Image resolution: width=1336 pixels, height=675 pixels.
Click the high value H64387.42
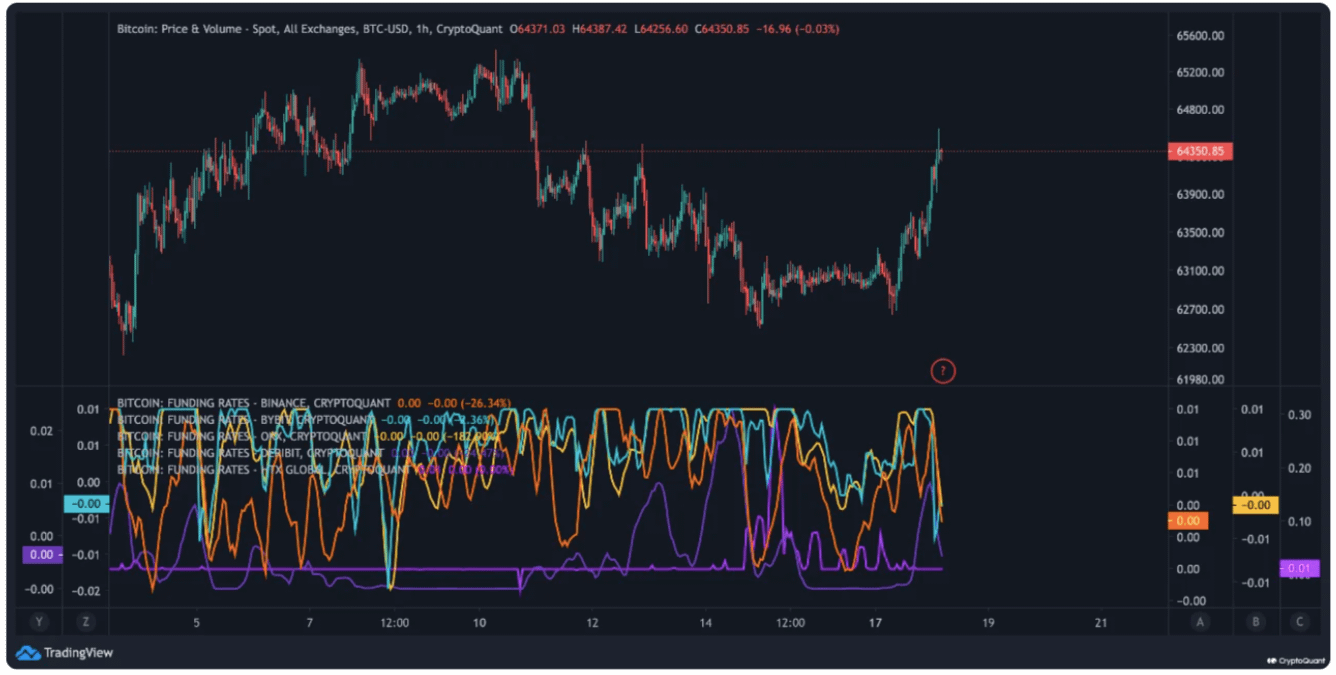(600, 29)
